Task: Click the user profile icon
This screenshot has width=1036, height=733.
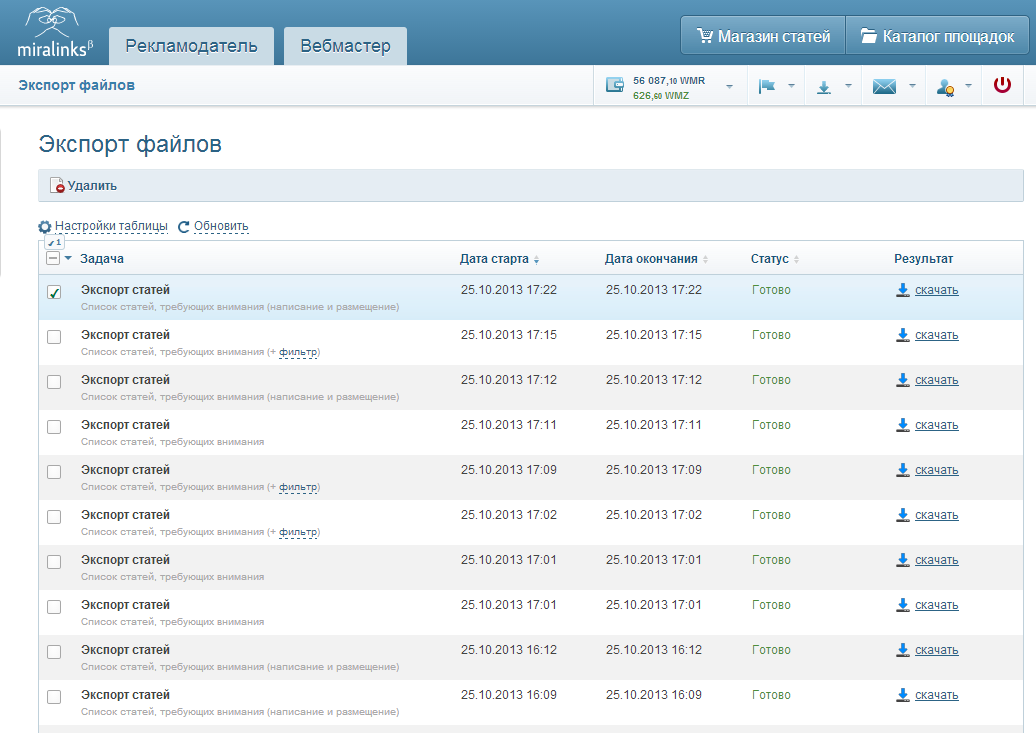Action: 945,87
